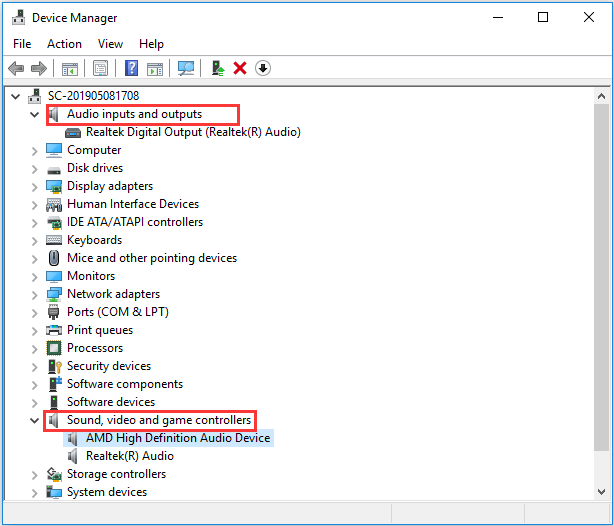Expand the System devices chevron
This screenshot has width=614, height=526.
[34, 493]
